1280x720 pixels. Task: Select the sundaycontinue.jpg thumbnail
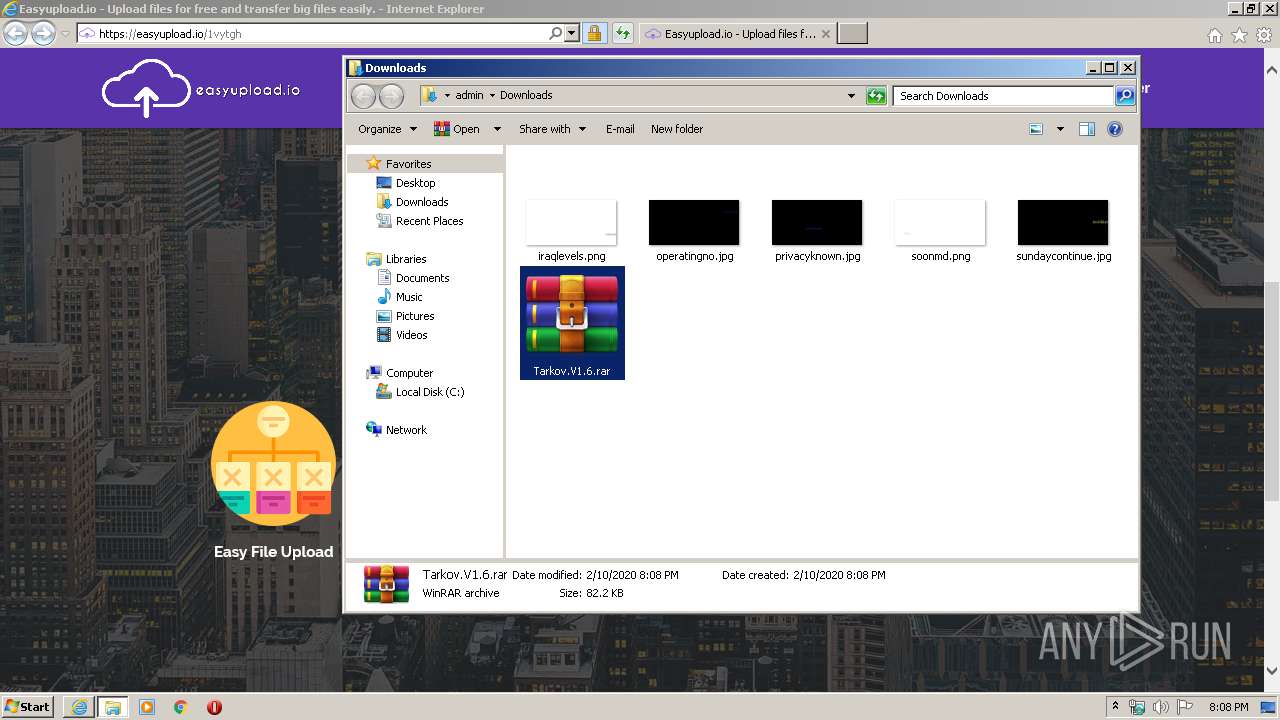point(1063,222)
